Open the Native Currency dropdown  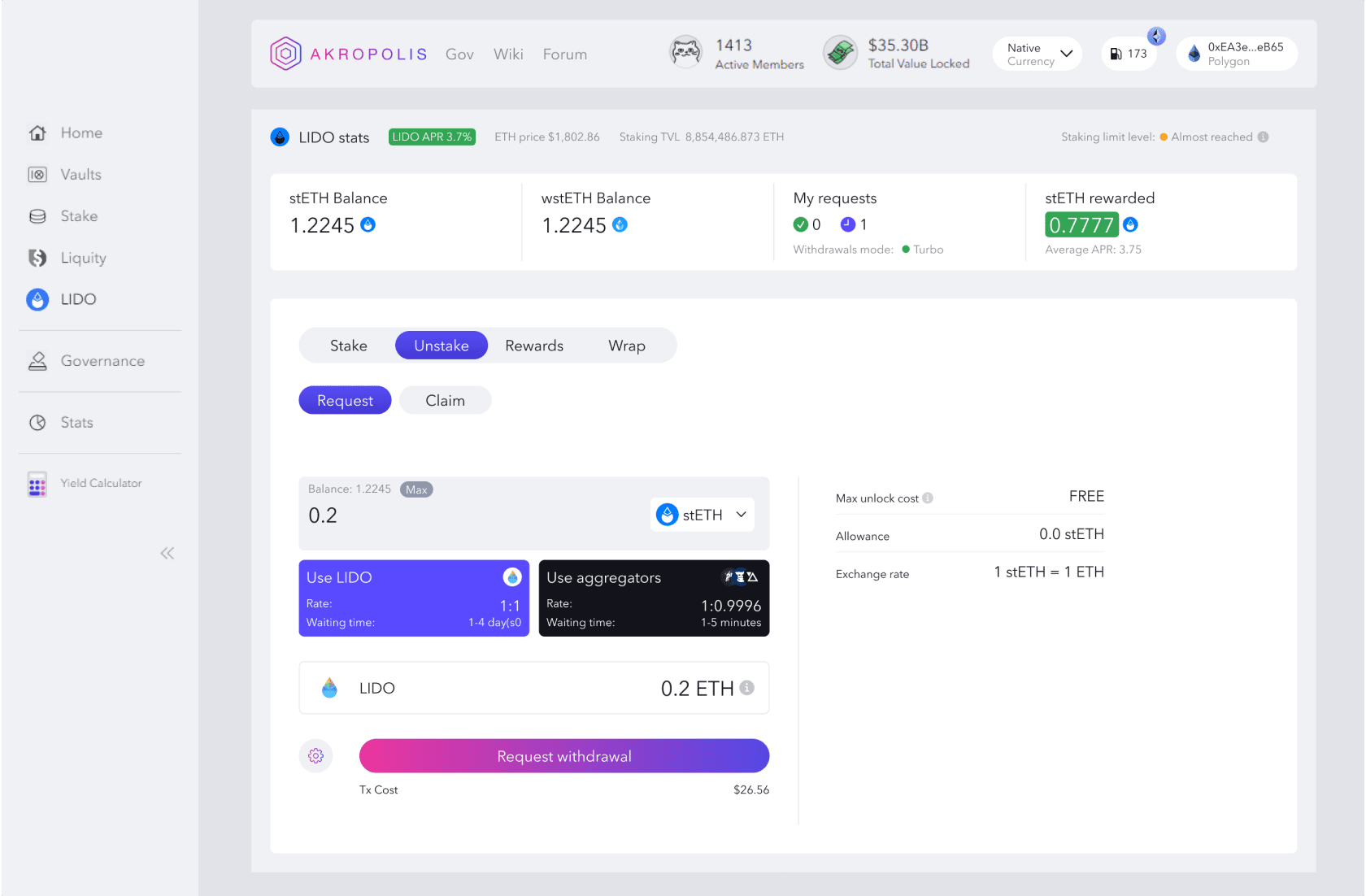tap(1038, 54)
